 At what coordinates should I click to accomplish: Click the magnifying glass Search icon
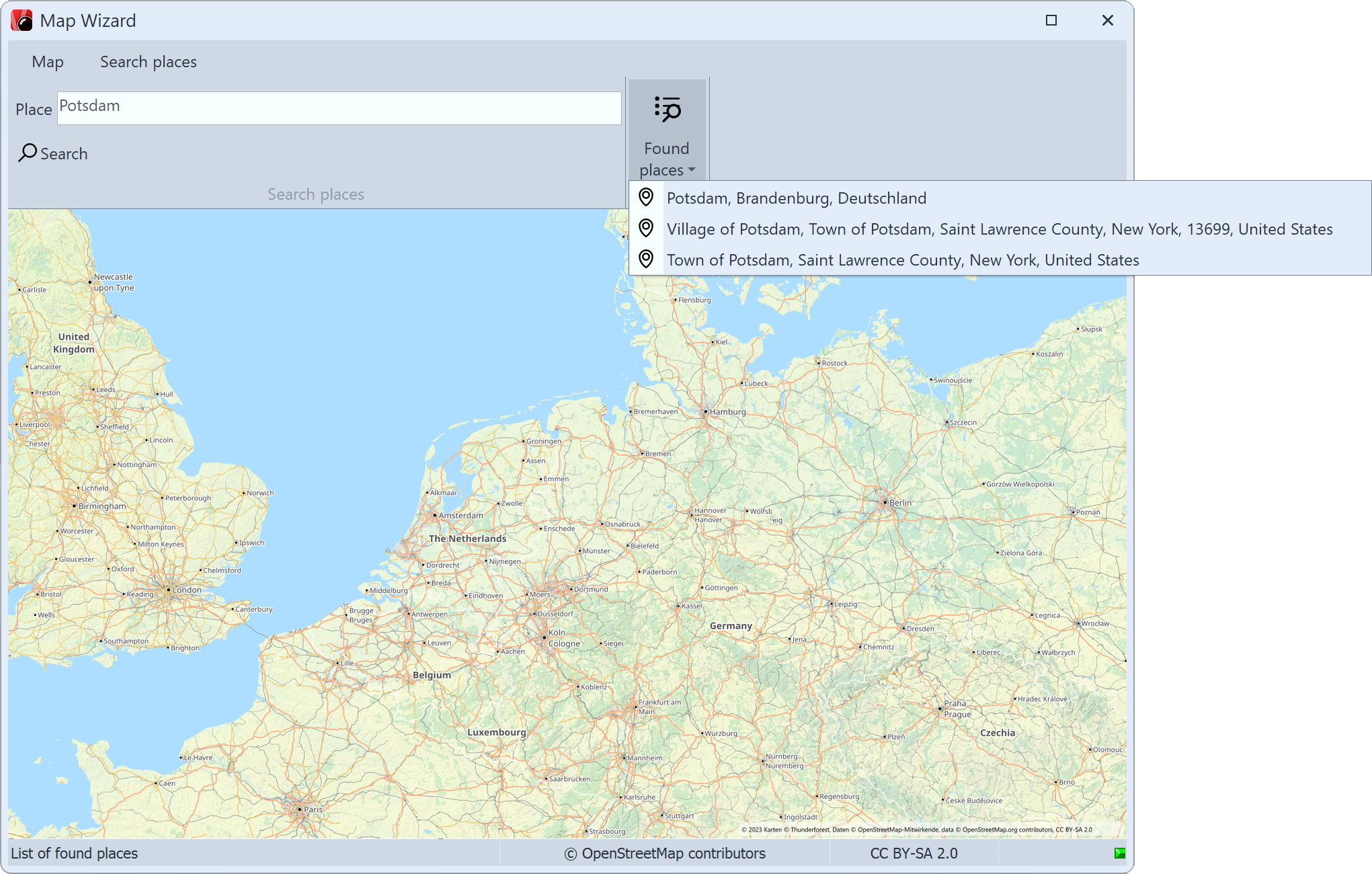click(28, 153)
